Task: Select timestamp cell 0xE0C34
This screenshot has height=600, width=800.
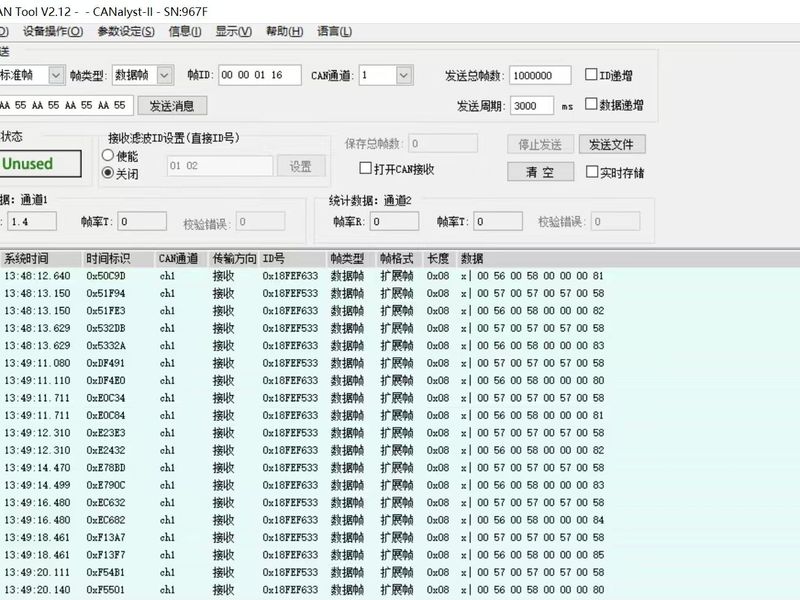Action: 106,398
